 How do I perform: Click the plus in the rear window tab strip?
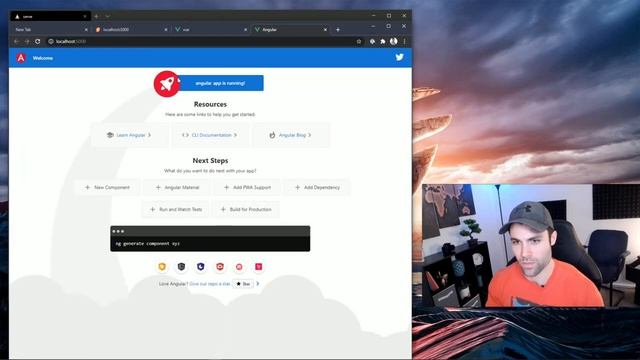click(96, 16)
